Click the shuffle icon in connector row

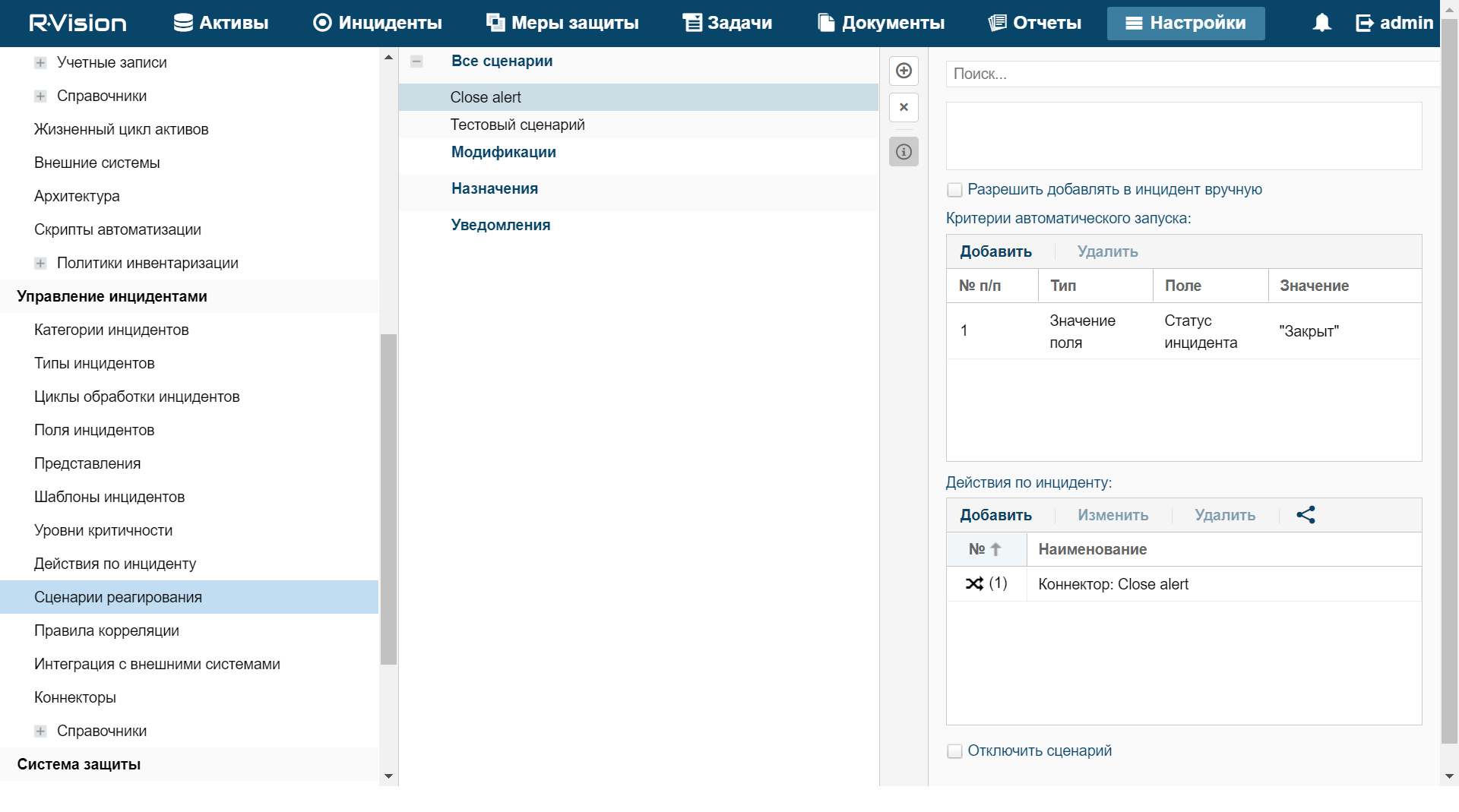(974, 583)
